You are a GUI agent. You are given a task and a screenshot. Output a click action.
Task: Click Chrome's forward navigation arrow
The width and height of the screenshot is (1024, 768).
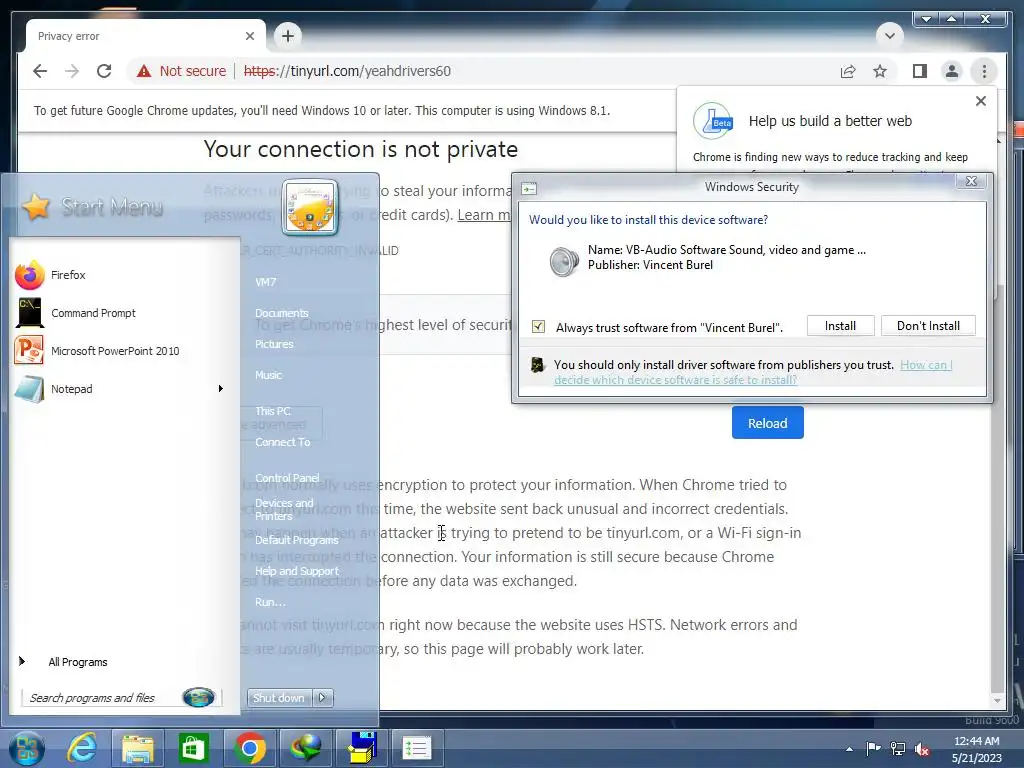(x=72, y=71)
